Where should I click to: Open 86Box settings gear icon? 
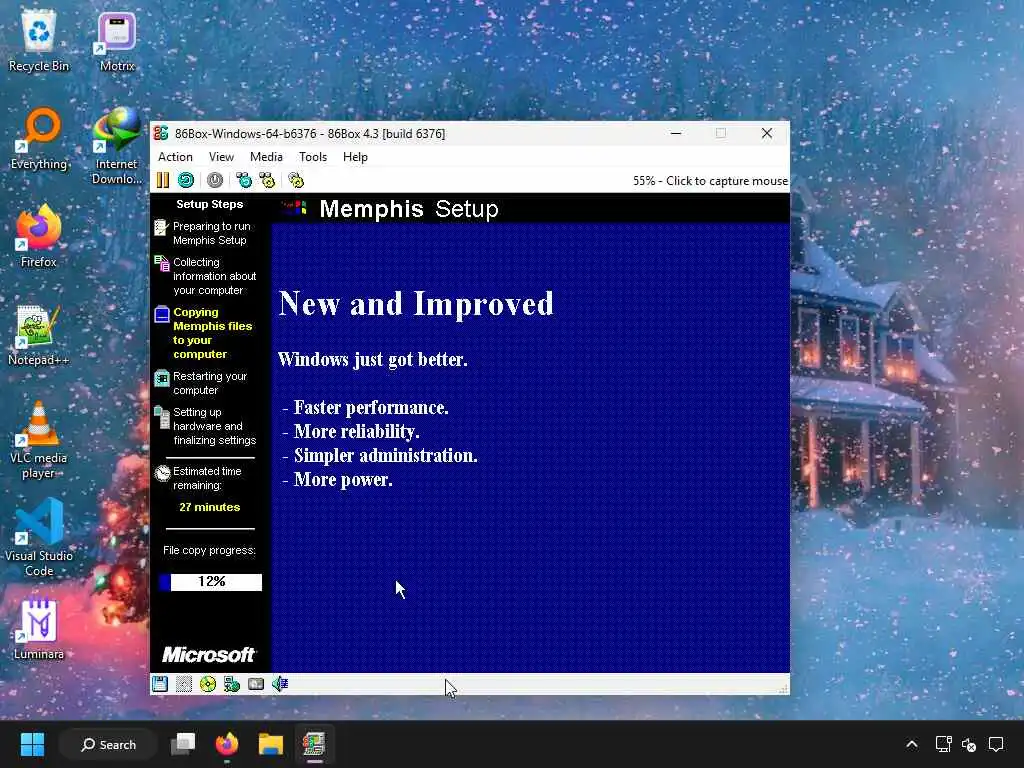pos(296,180)
